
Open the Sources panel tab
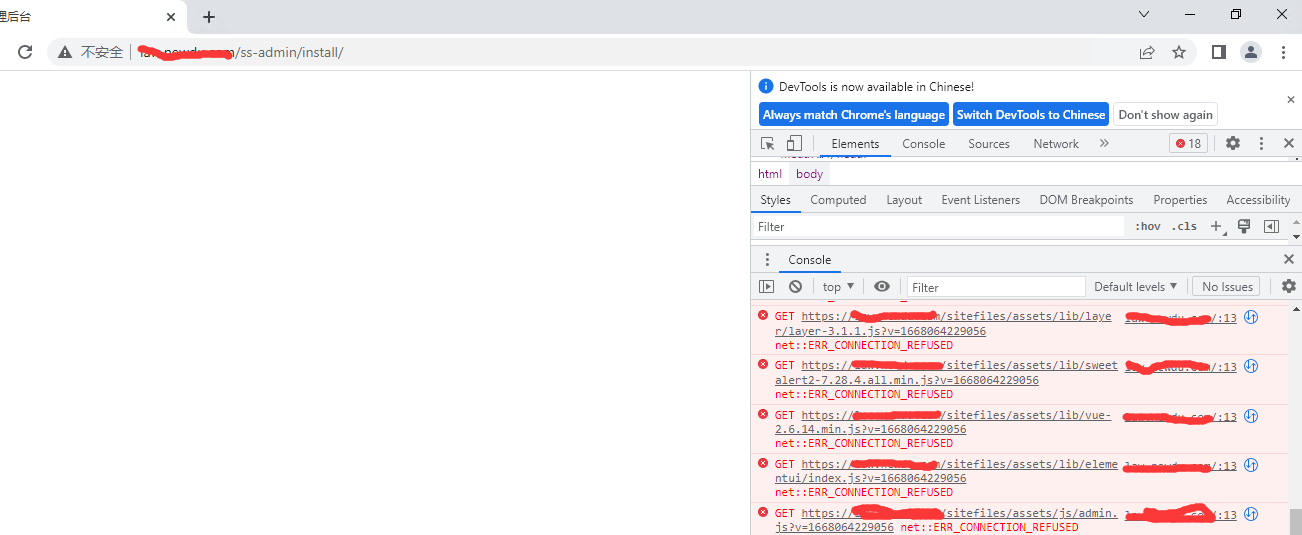(x=989, y=144)
